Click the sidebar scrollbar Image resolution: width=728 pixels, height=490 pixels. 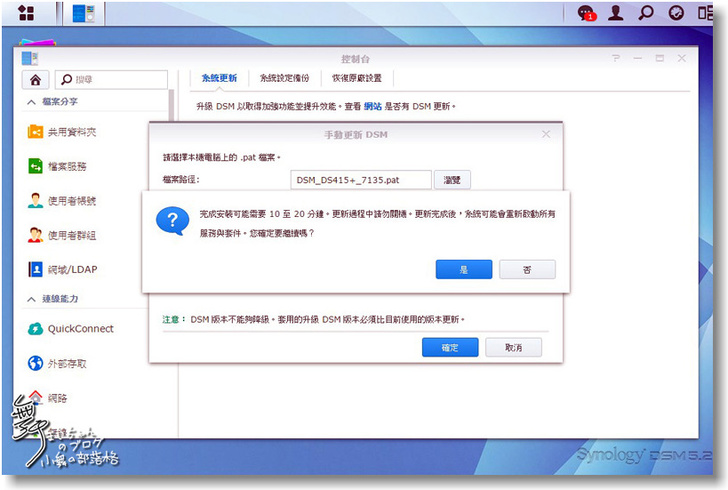coord(172,107)
